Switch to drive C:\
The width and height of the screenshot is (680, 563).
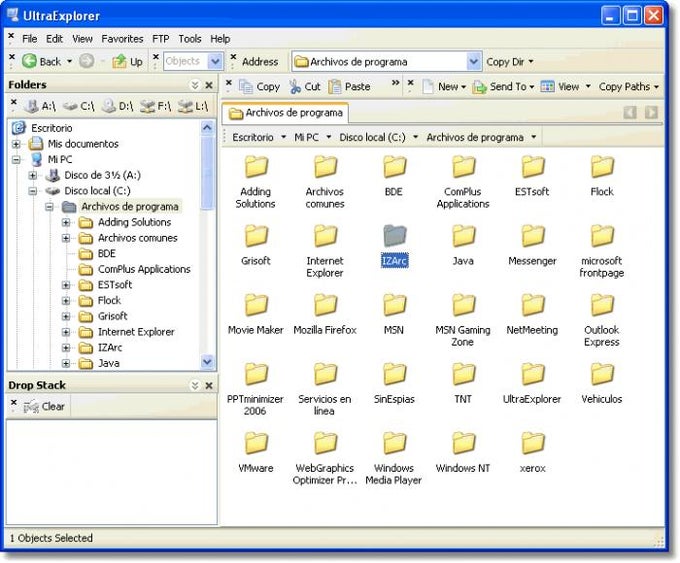pos(78,106)
